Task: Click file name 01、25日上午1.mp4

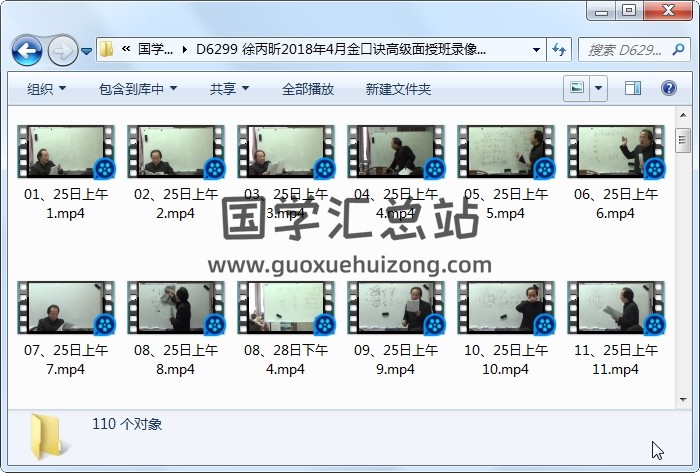Action: tap(66, 203)
